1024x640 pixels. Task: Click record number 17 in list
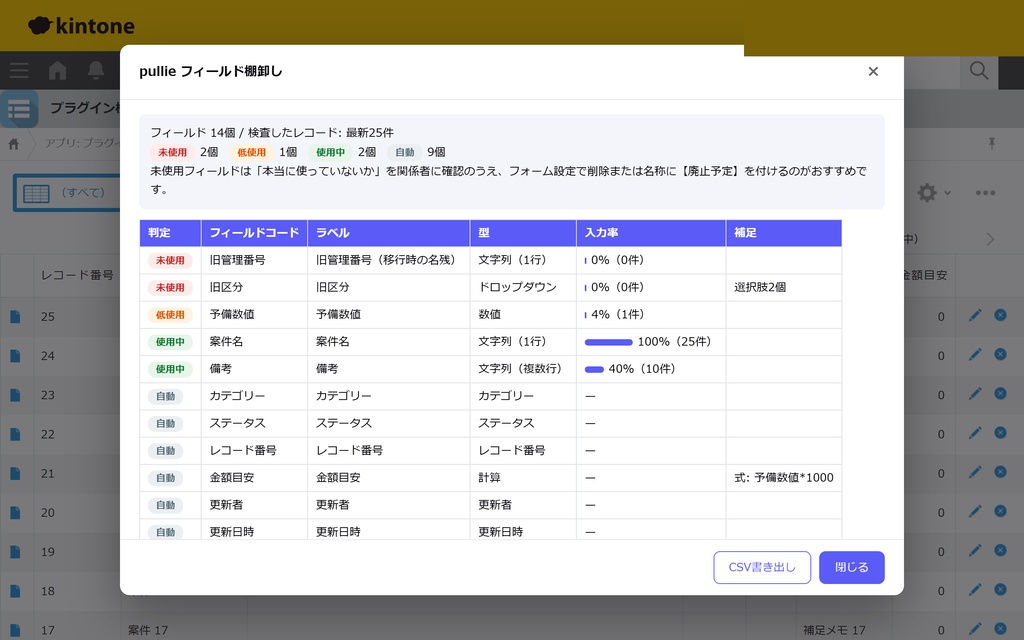point(48,631)
